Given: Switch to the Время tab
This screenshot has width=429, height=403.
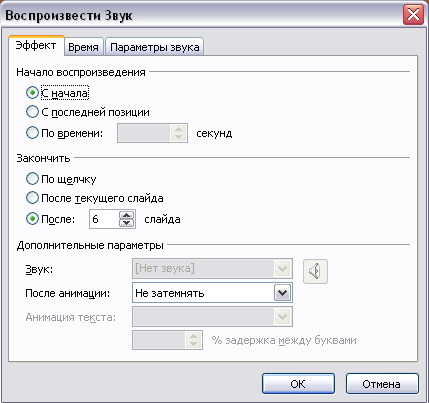Looking at the screenshot, I should pos(84,47).
